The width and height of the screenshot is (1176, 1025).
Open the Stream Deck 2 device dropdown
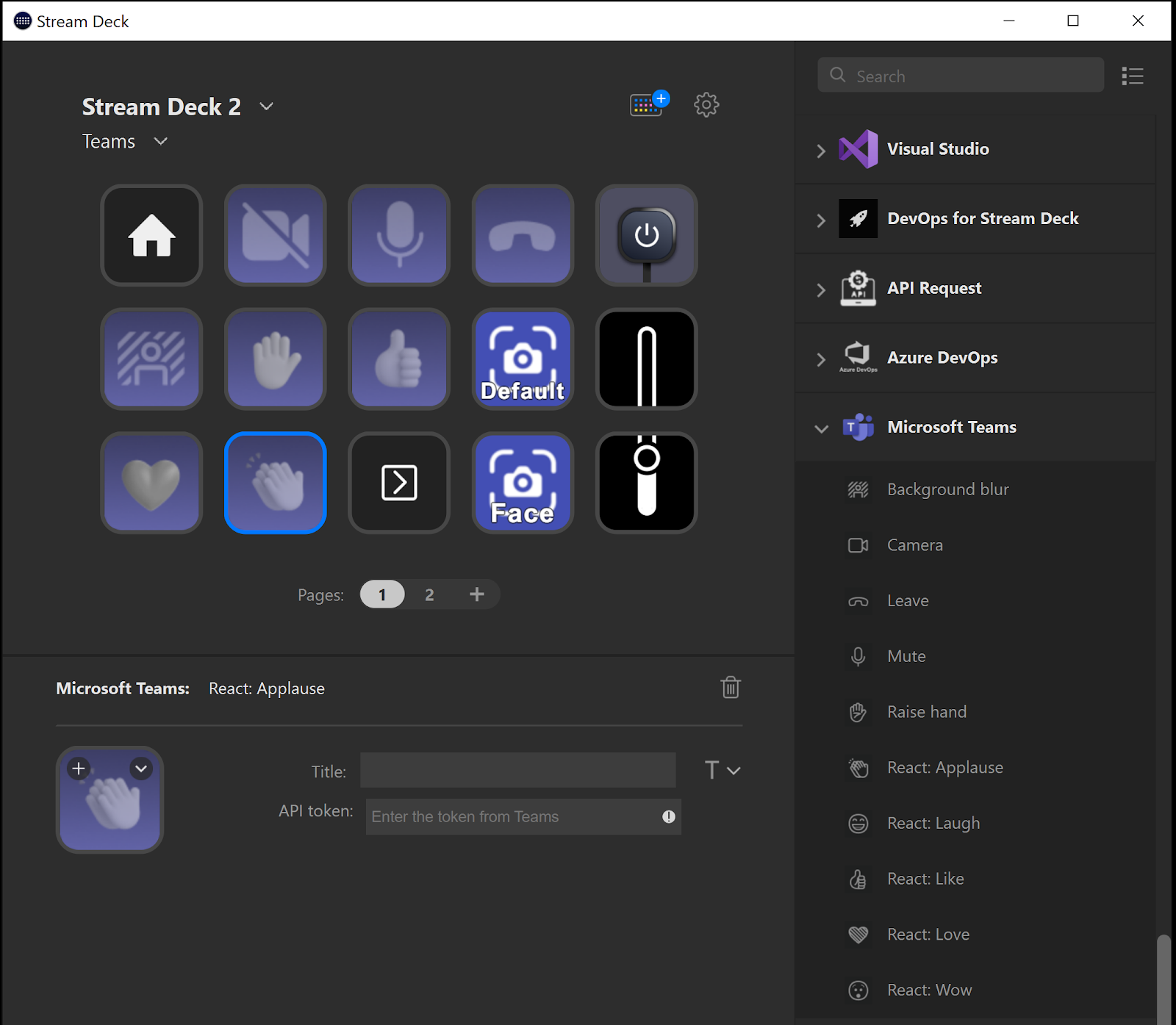267,107
